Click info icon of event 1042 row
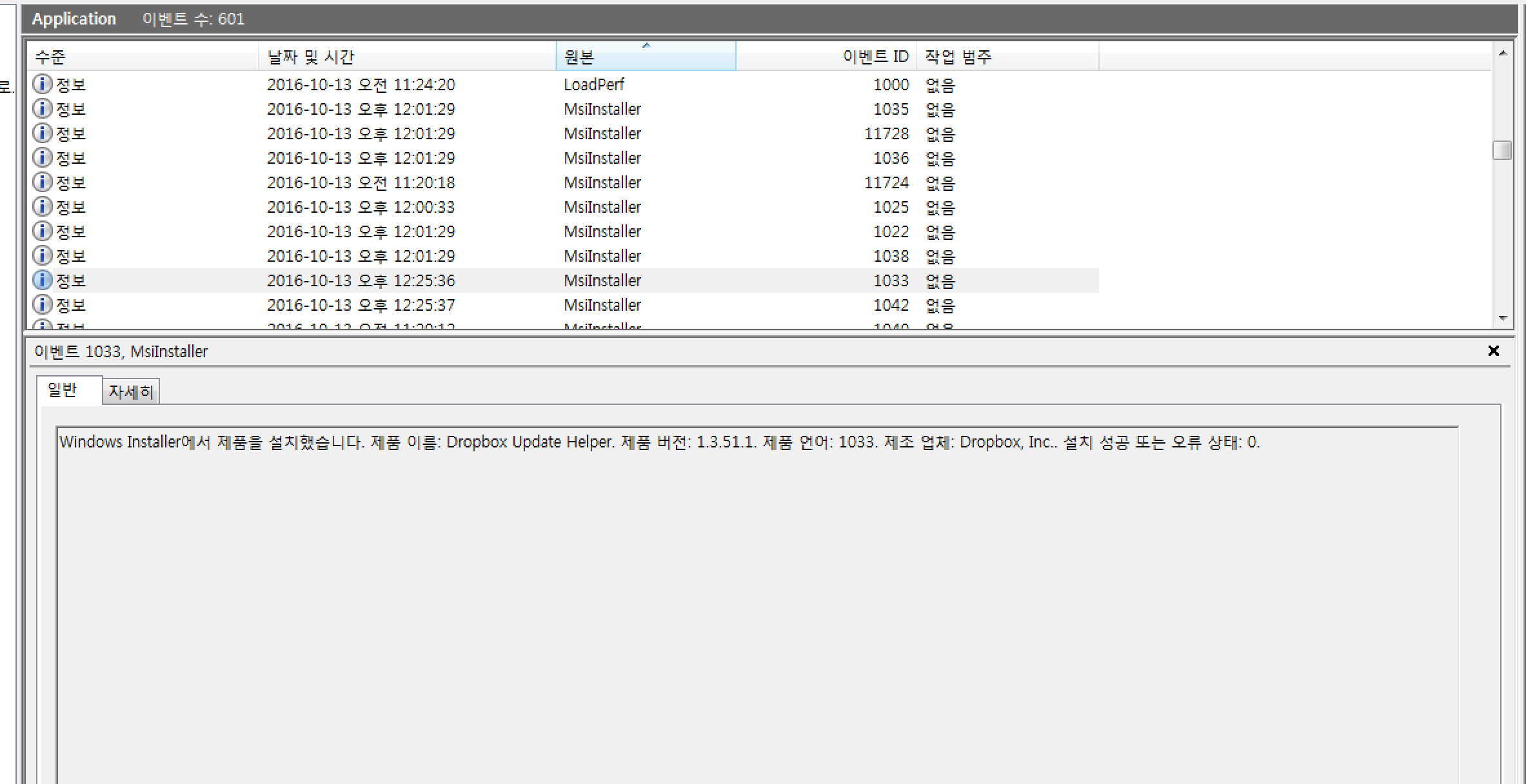 pyautogui.click(x=42, y=304)
